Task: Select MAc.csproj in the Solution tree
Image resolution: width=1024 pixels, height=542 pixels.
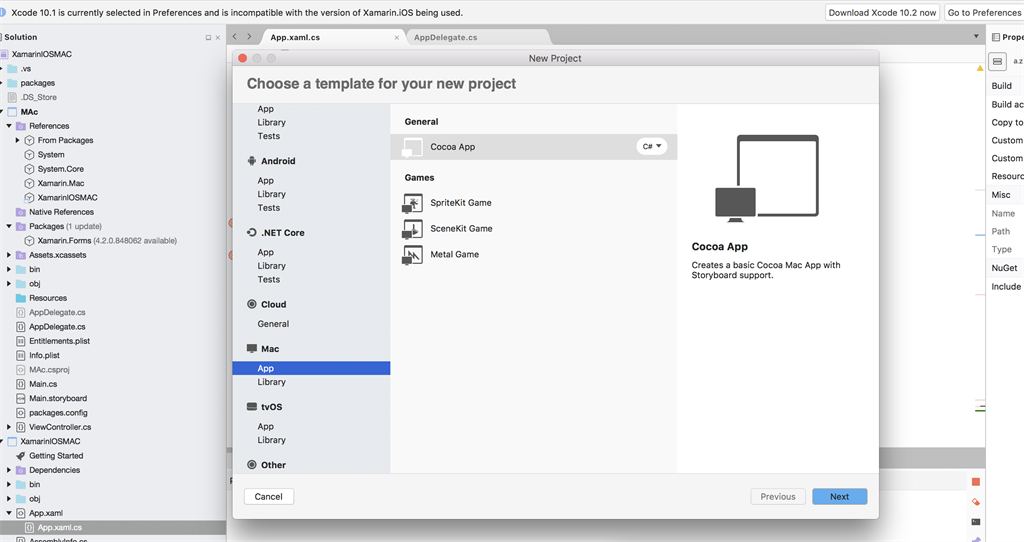Action: click(x=49, y=370)
